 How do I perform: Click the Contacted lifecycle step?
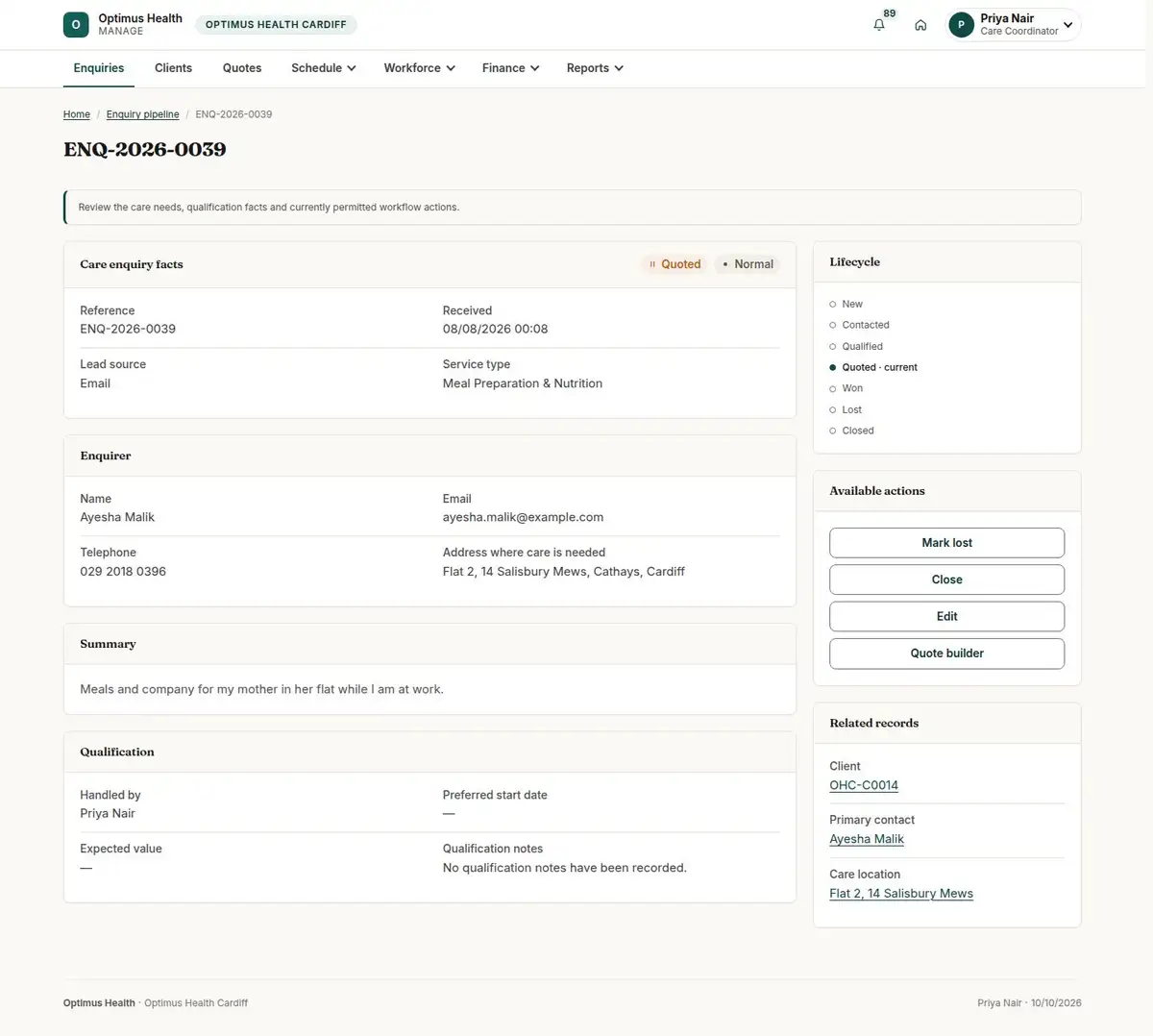(860, 325)
